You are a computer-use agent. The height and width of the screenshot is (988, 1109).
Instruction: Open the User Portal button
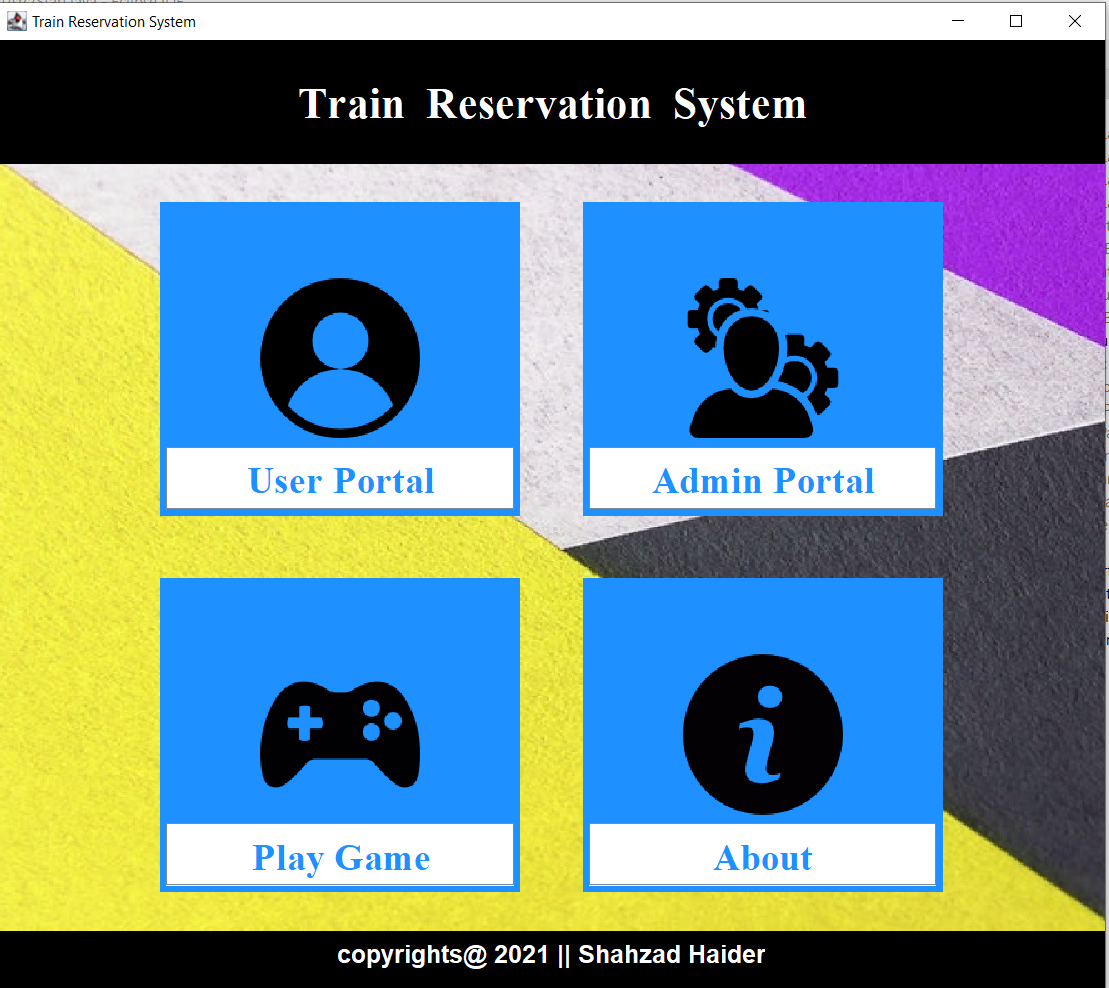(x=340, y=478)
